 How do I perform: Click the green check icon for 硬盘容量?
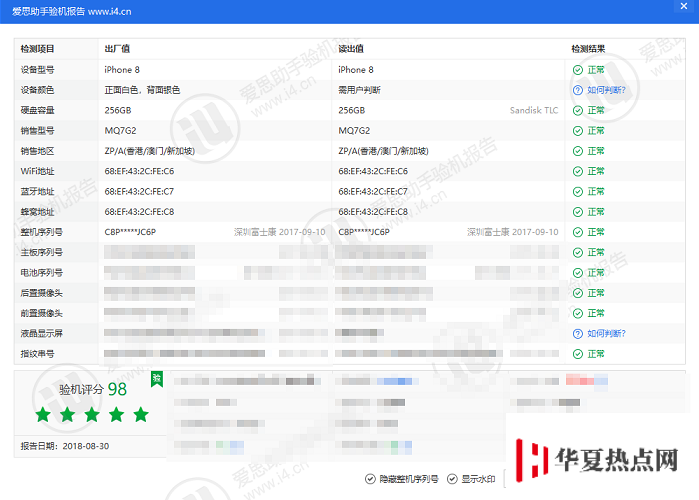pos(578,111)
